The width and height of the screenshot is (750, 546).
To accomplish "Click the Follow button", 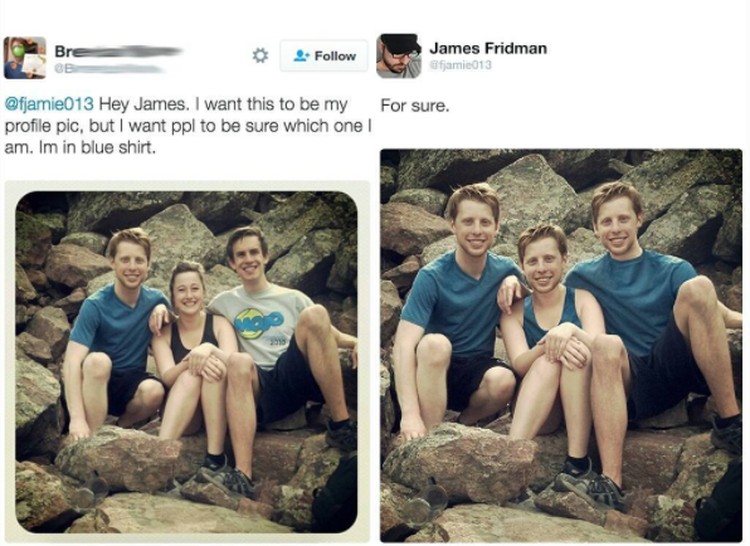I will click(x=324, y=56).
